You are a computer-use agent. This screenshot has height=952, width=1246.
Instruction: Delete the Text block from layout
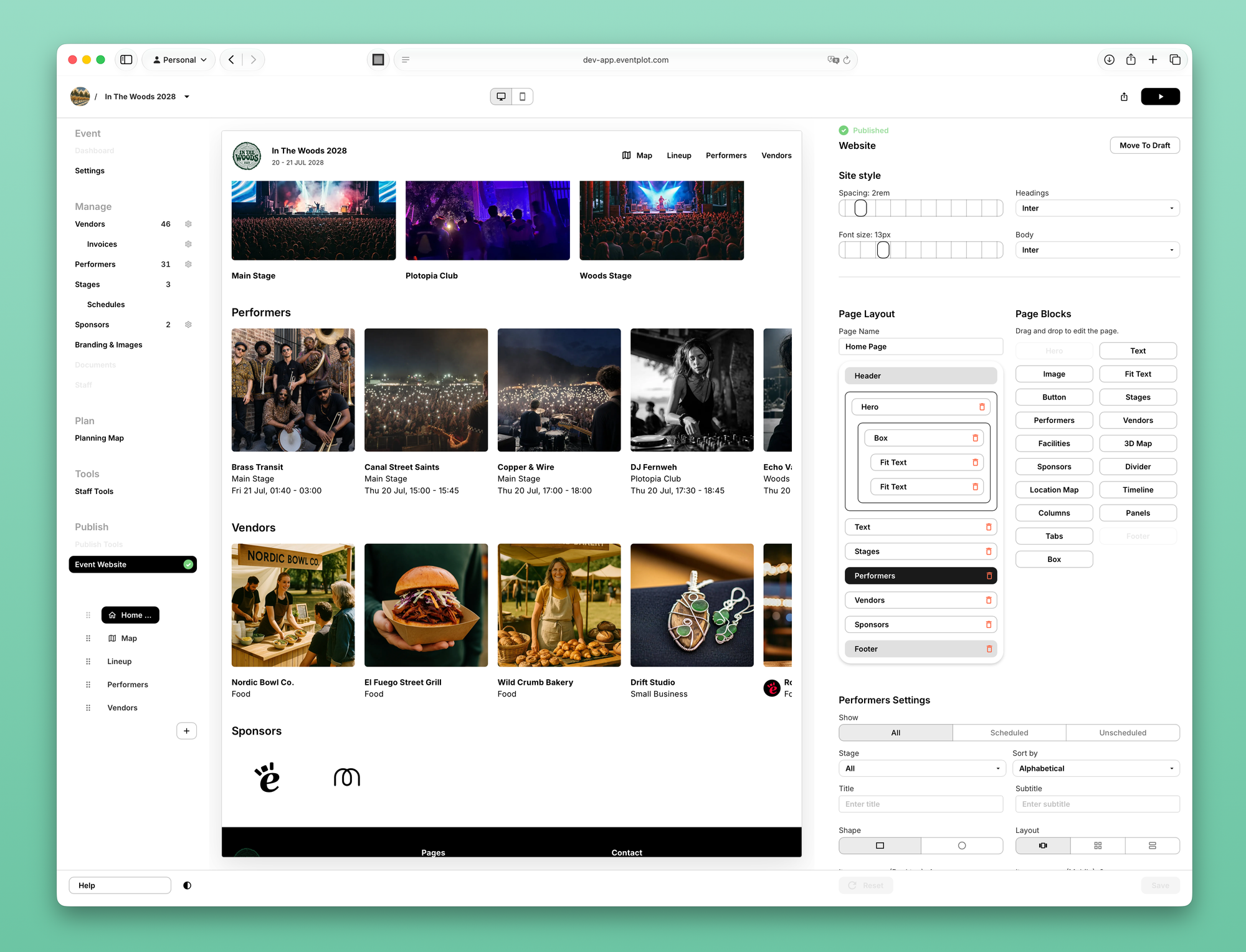coord(989,527)
